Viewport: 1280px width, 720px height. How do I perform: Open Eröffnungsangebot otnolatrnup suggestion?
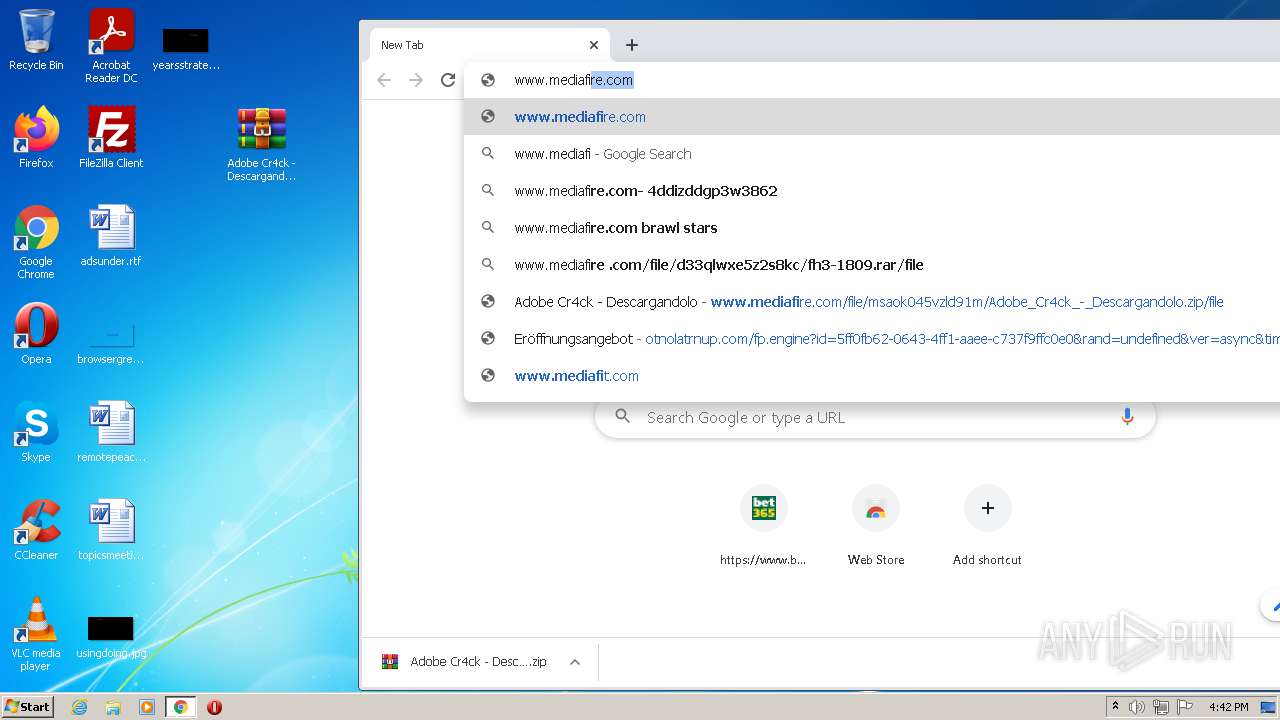pyautogui.click(x=872, y=339)
